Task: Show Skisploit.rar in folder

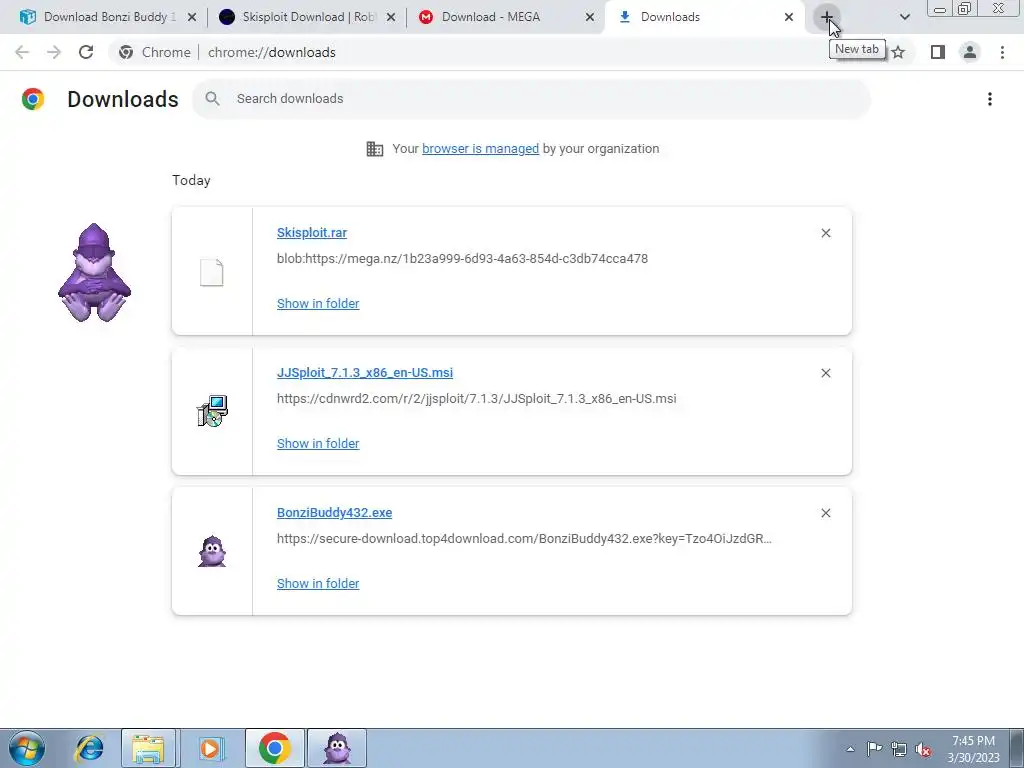Action: pos(318,304)
